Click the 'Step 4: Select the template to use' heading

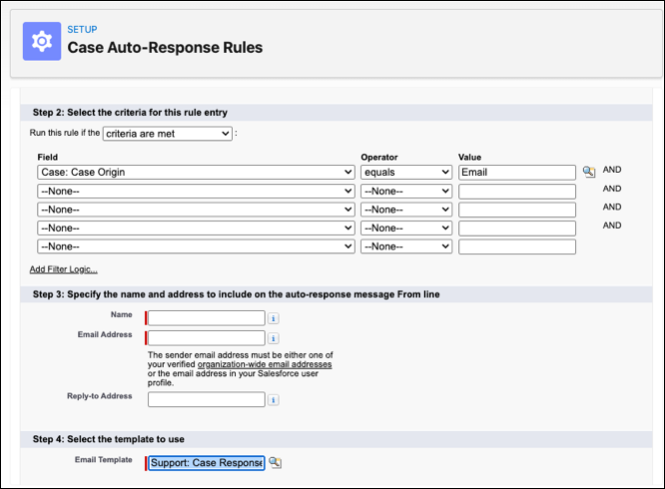tap(109, 439)
